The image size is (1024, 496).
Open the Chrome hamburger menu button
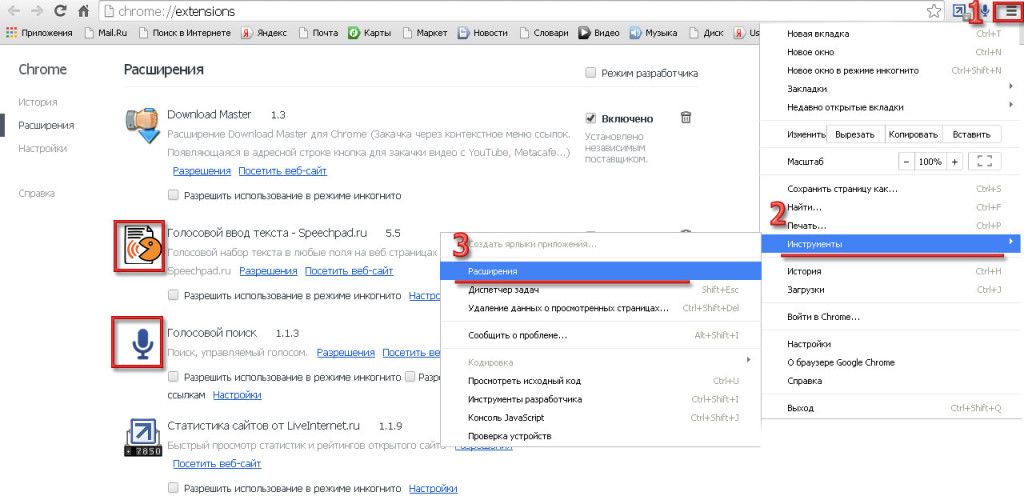(x=1011, y=11)
